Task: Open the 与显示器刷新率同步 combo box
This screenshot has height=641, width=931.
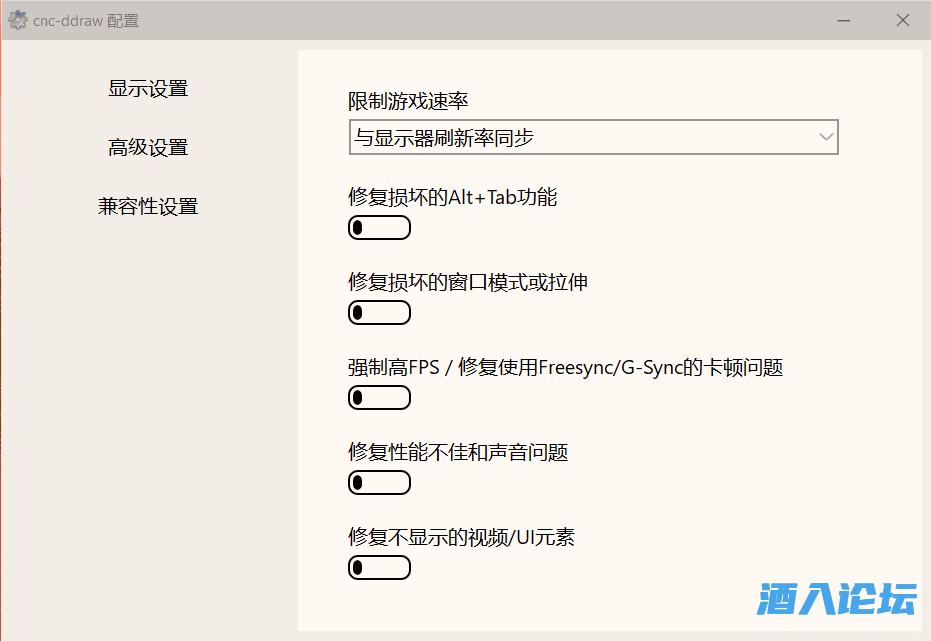Action: (x=592, y=138)
